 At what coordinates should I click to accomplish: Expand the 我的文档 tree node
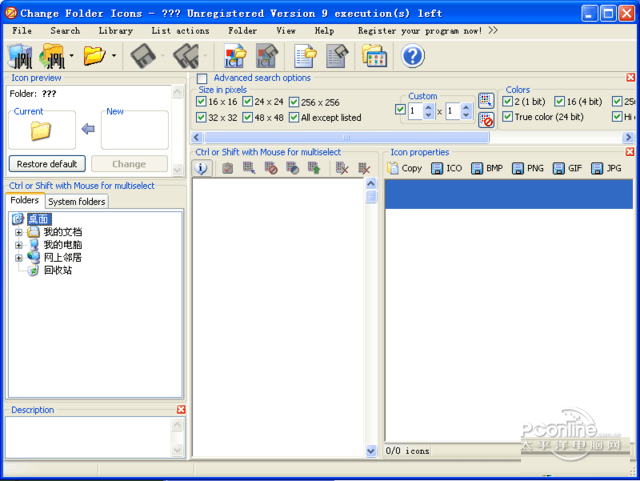tap(18, 232)
